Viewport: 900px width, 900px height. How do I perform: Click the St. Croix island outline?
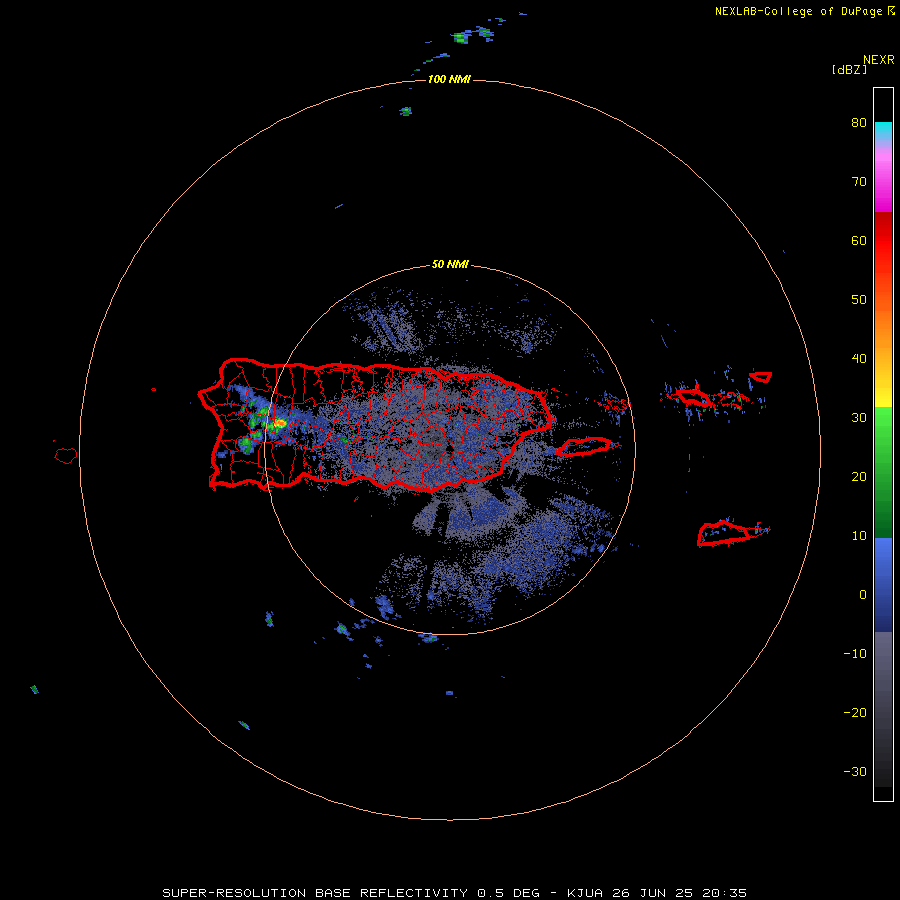point(725,534)
